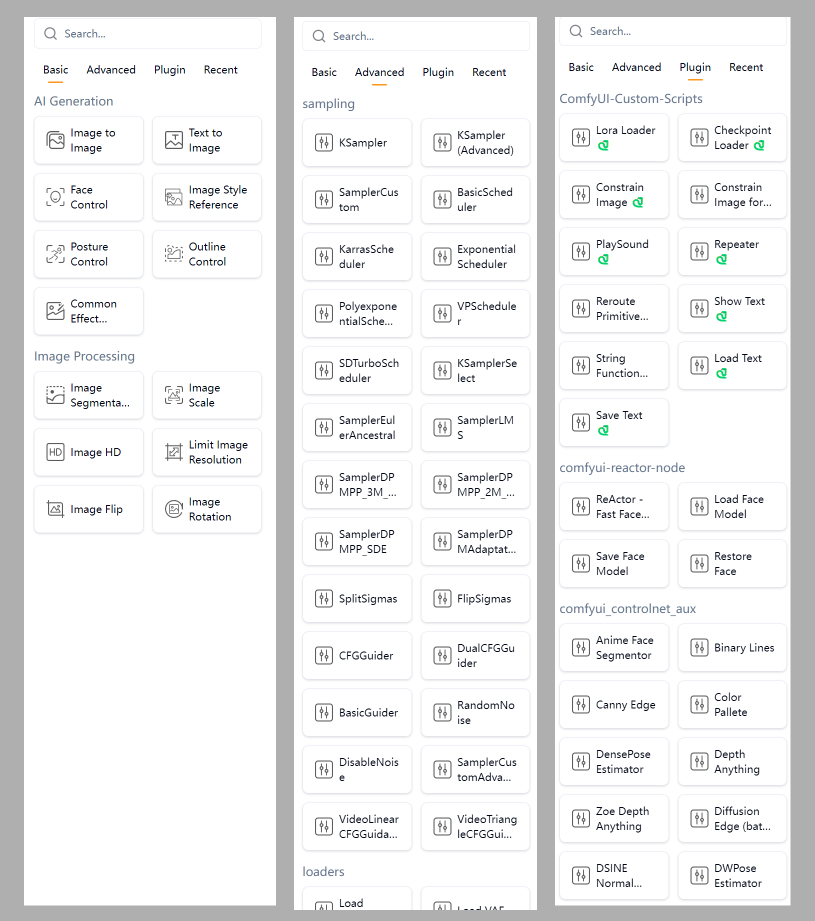Add the FlipSigmas node

tap(475, 599)
